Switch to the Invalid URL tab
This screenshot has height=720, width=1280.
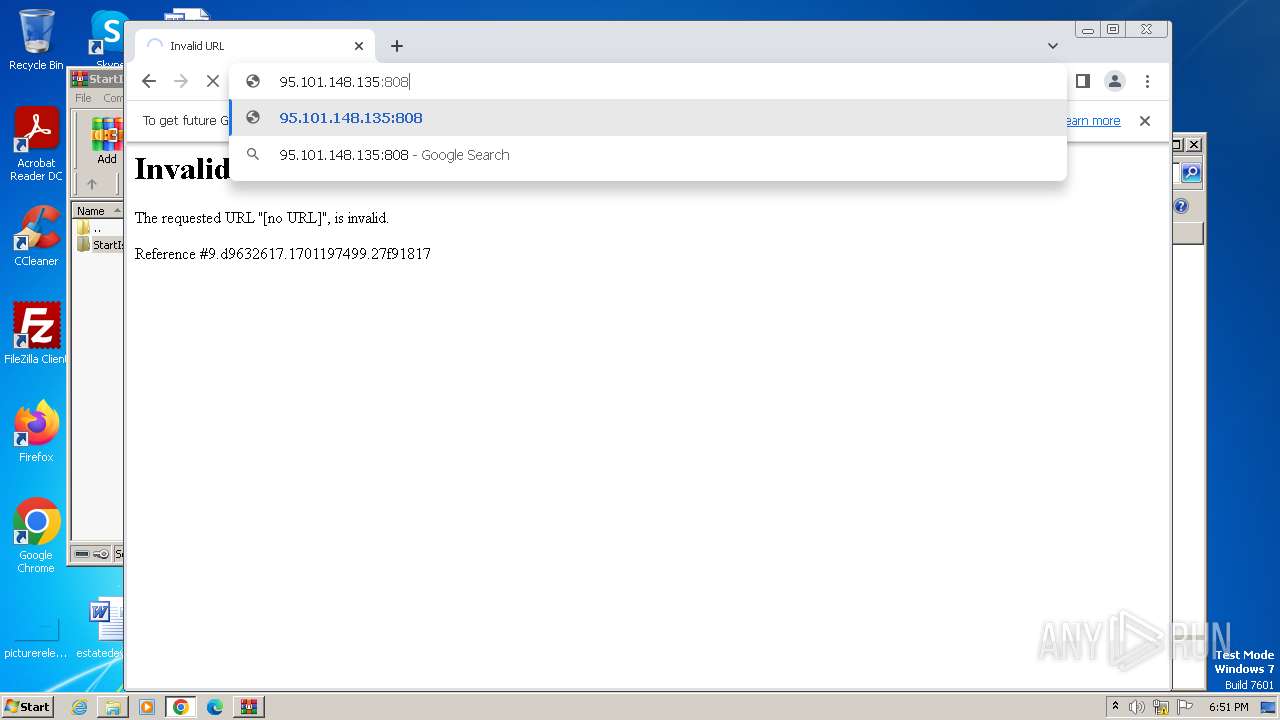click(x=255, y=46)
